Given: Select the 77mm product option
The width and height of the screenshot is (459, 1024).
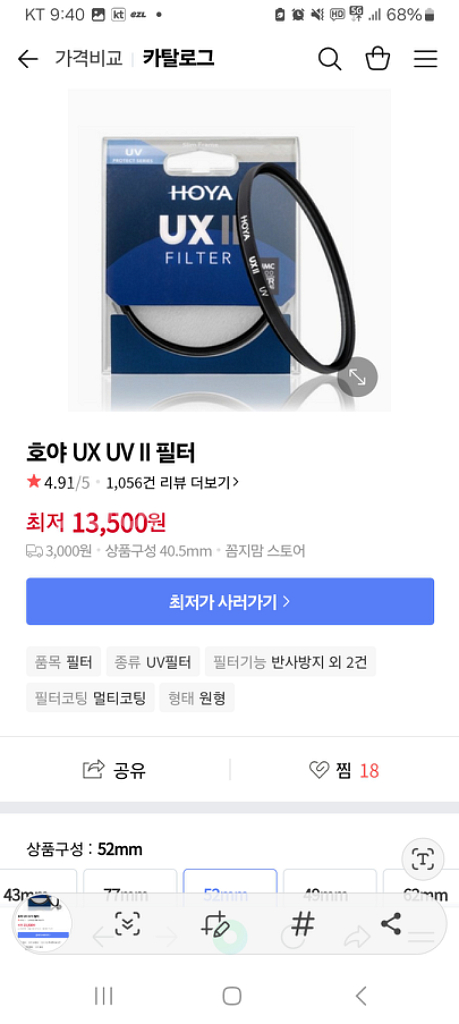Looking at the screenshot, I should click(130, 886).
